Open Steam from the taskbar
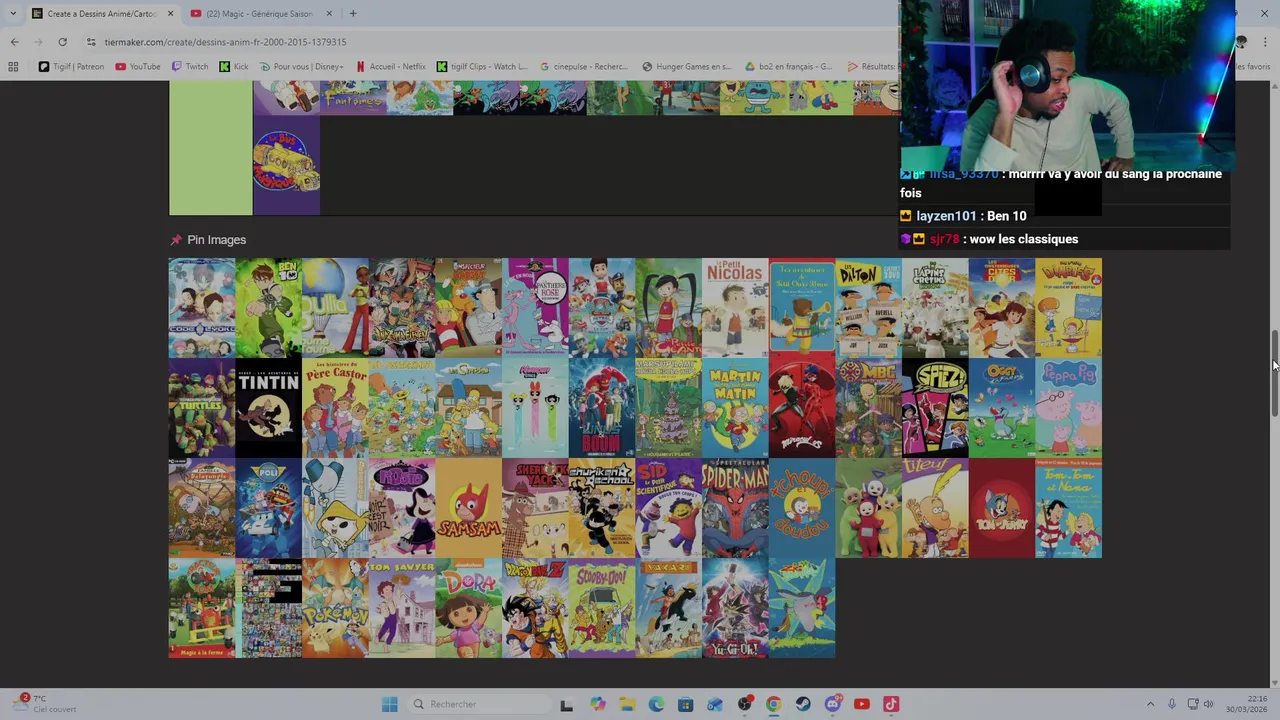Screen dimensions: 1280x720 coord(803,704)
